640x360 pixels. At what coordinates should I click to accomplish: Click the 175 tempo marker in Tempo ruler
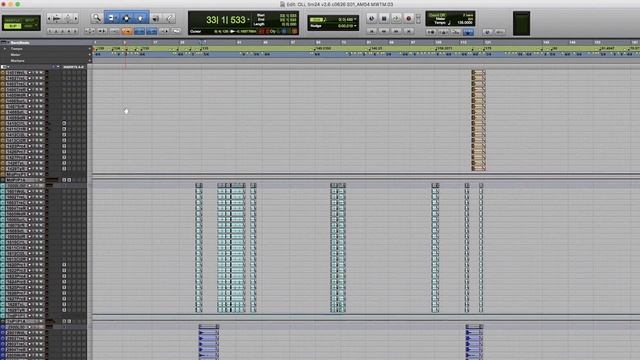pyautogui.click(x=488, y=48)
